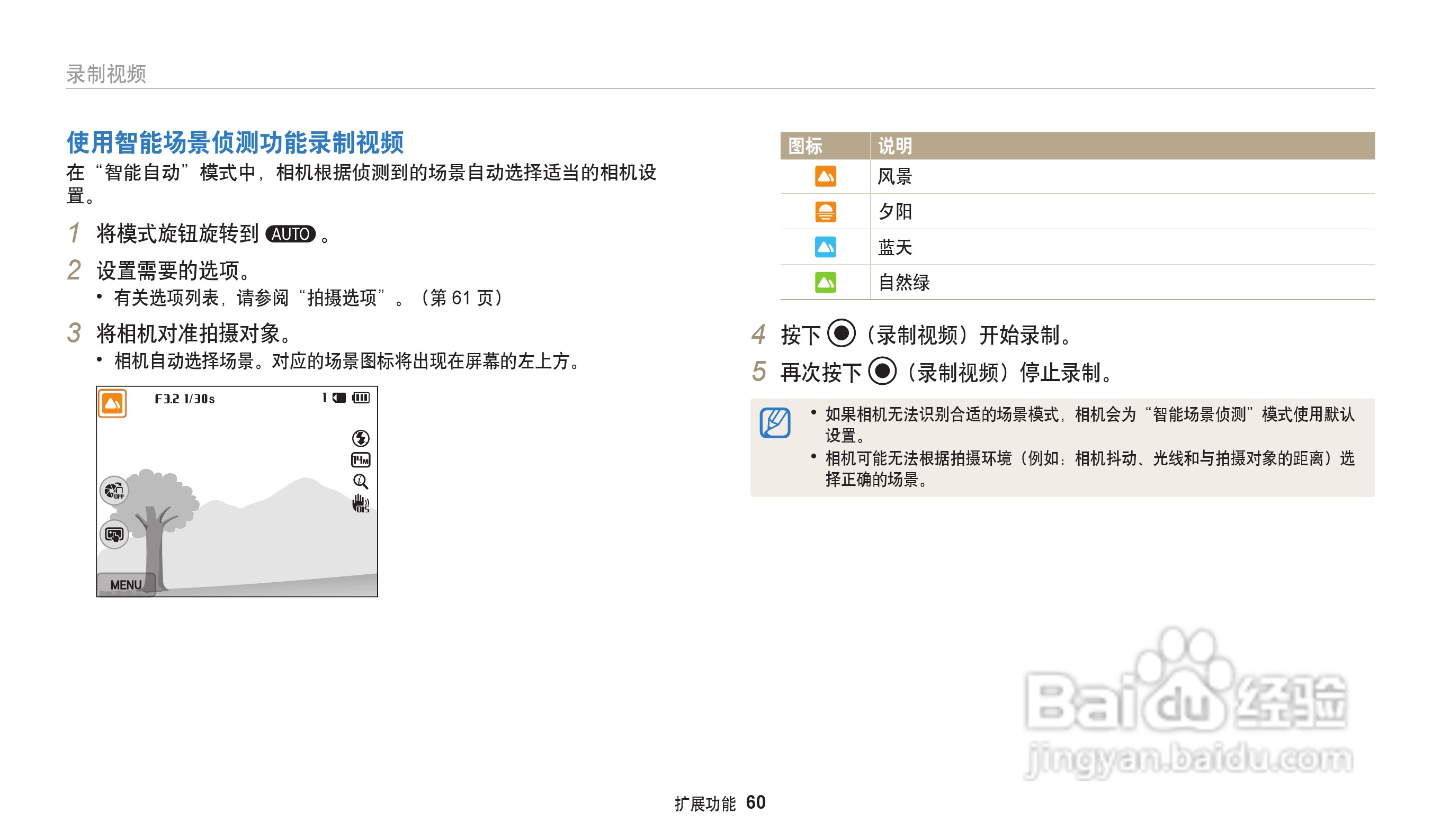Click the blue note pencil icon
Viewport: 1441px width, 840px height.
775,423
